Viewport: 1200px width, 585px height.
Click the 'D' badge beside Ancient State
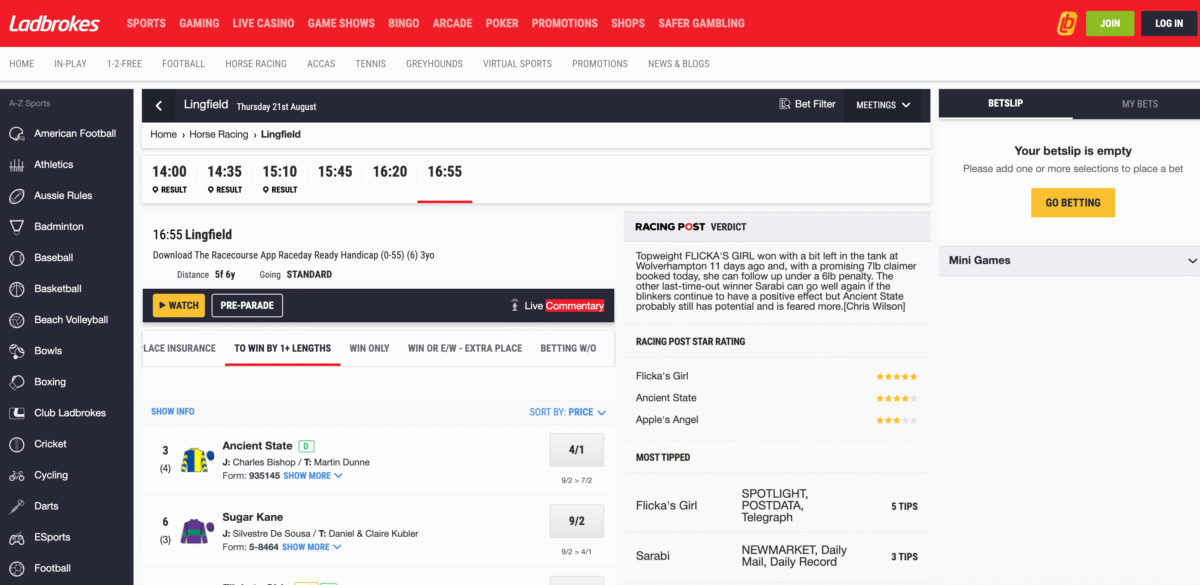pos(307,446)
